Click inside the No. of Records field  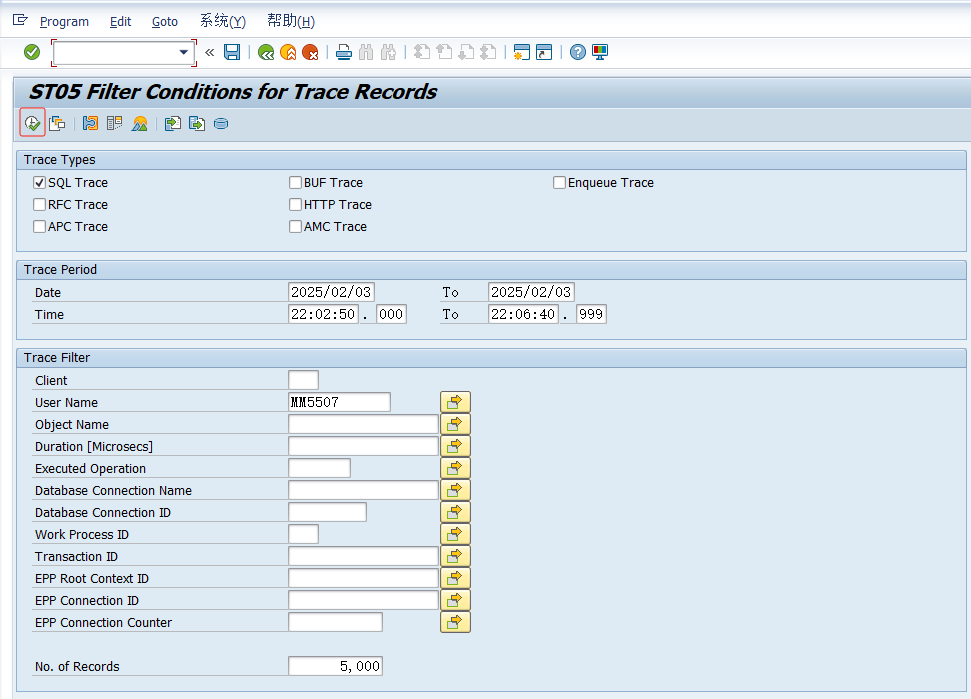pos(335,665)
